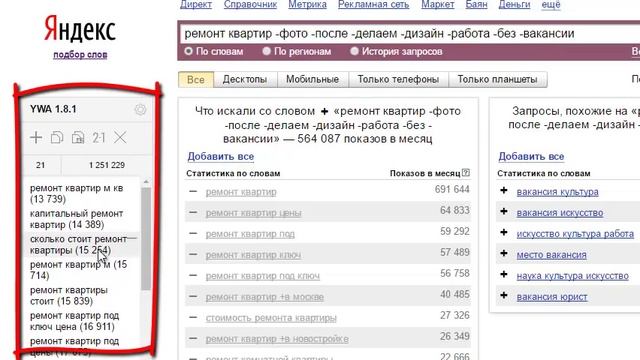Click the Яндекс logo
This screenshot has height=360, width=640.
click(x=80, y=29)
